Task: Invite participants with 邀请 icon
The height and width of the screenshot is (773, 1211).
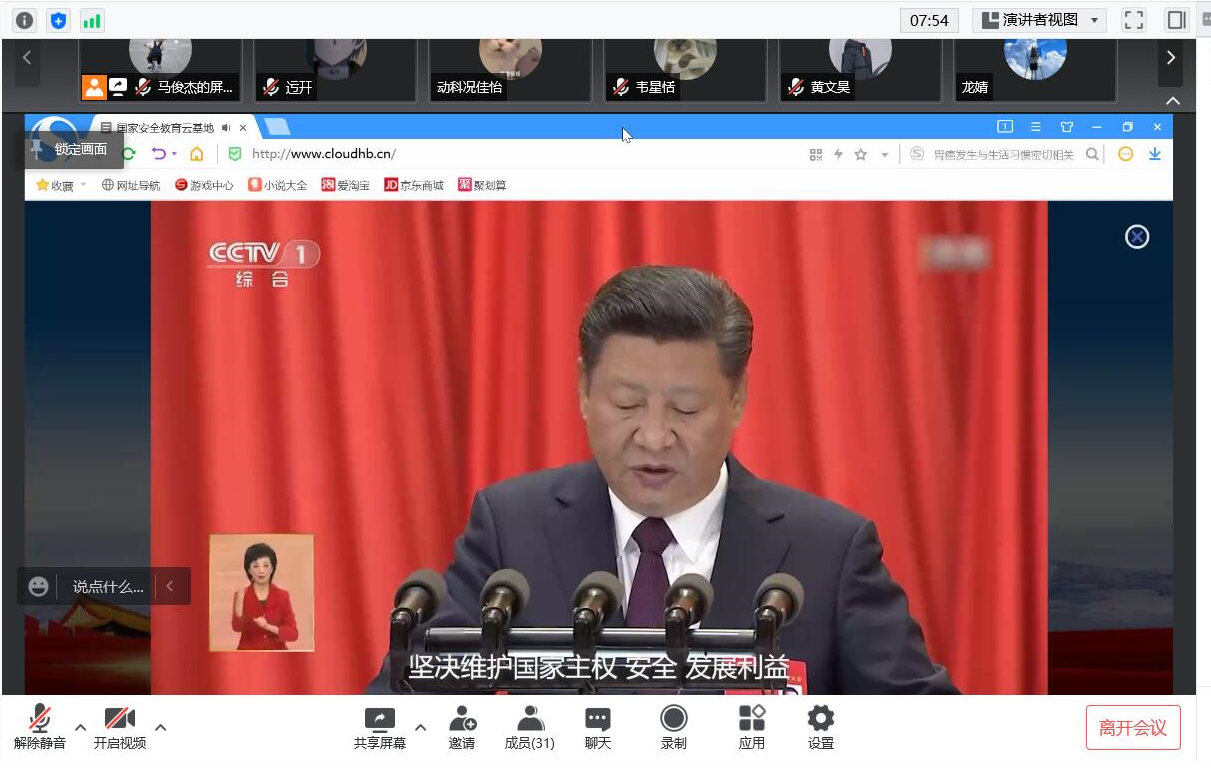Action: 462,727
